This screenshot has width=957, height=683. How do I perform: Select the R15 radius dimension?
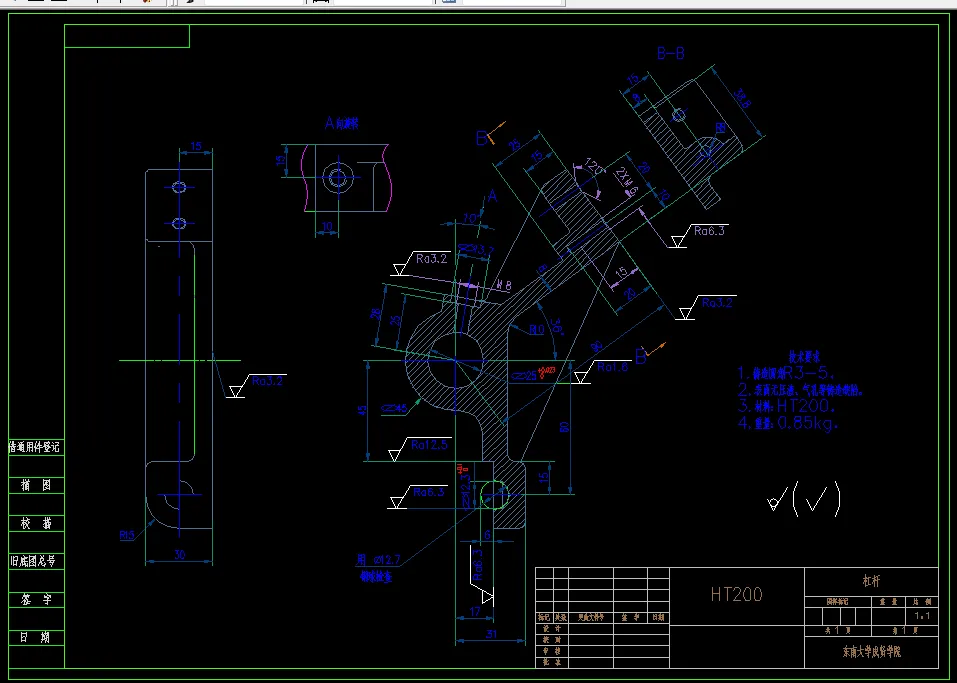(126, 535)
